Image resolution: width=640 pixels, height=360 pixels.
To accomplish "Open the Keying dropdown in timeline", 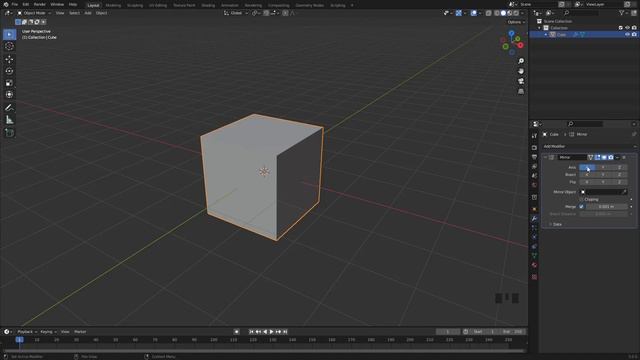I will tap(48, 332).
